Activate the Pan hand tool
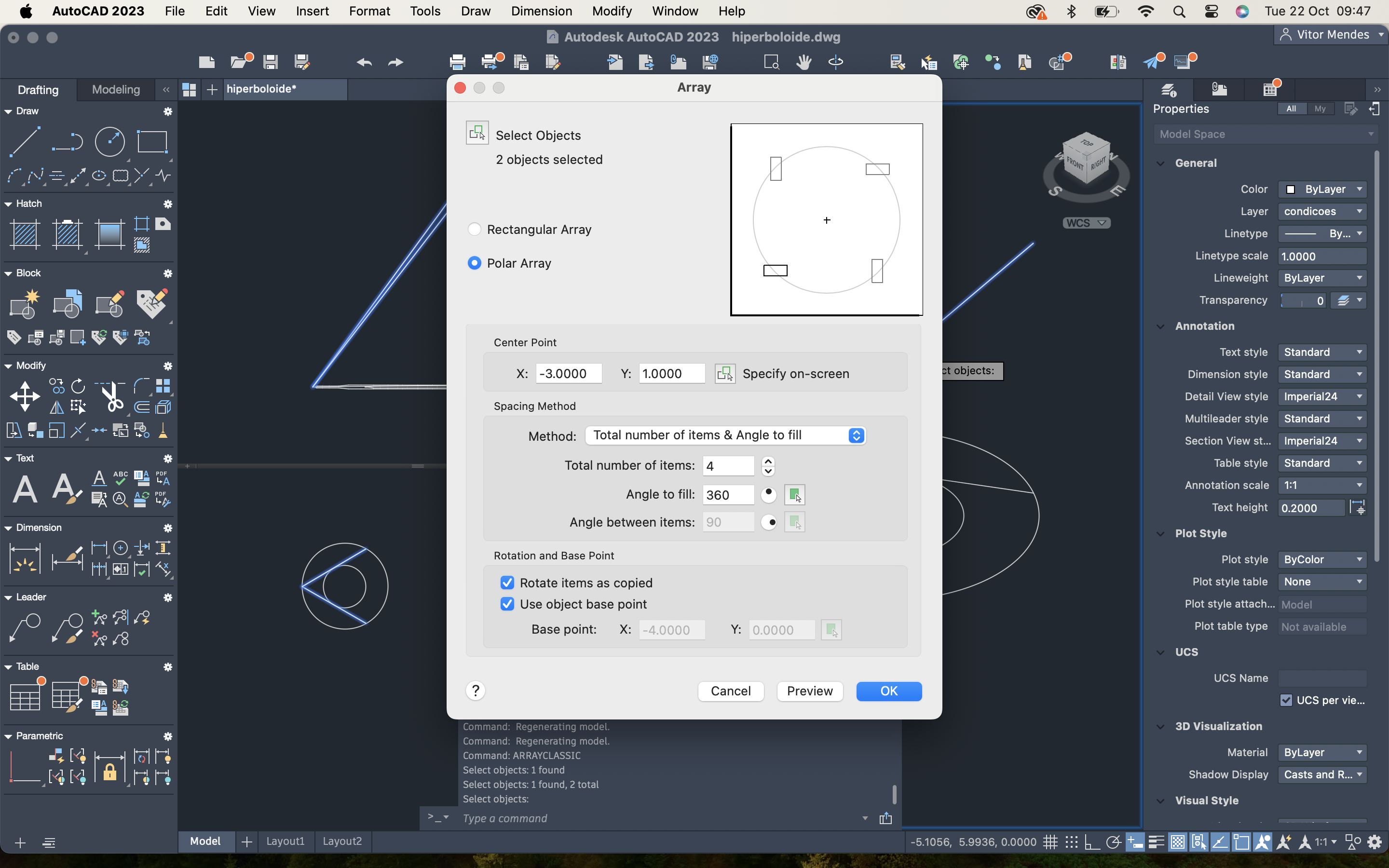Image resolution: width=1389 pixels, height=868 pixels. pyautogui.click(x=803, y=61)
